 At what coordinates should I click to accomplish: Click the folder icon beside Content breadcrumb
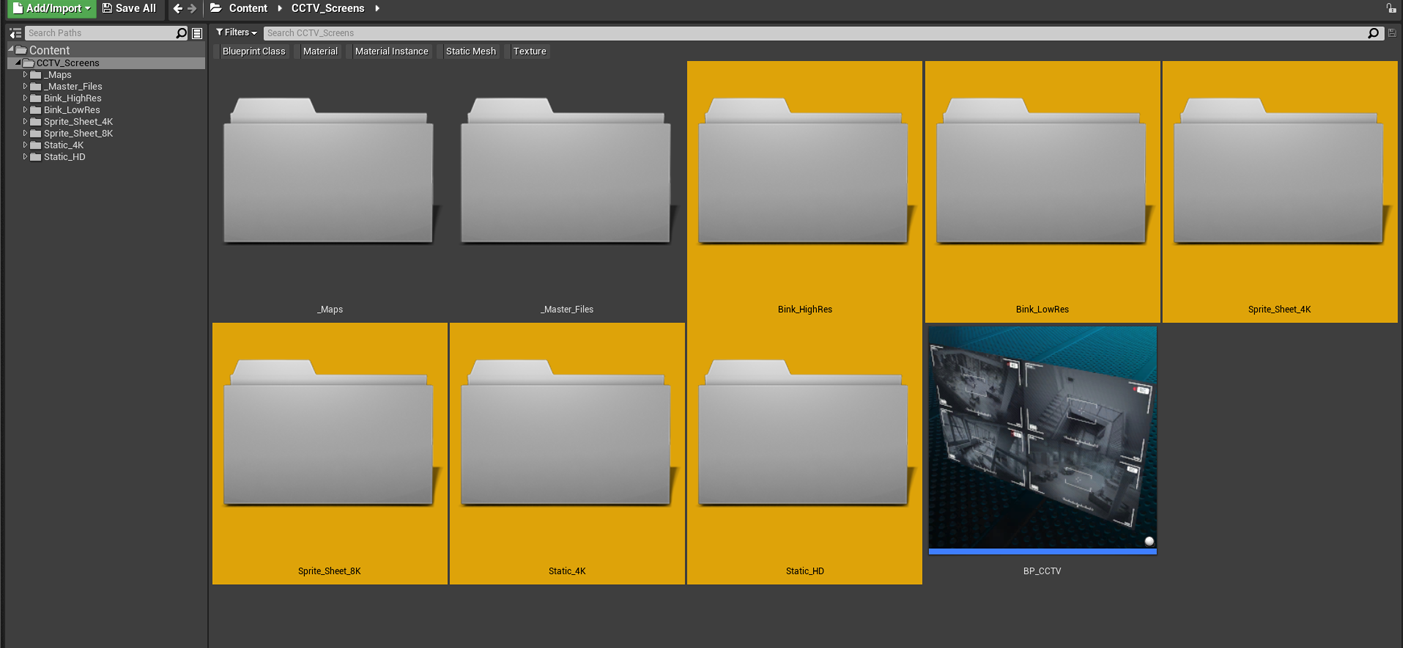tap(216, 9)
